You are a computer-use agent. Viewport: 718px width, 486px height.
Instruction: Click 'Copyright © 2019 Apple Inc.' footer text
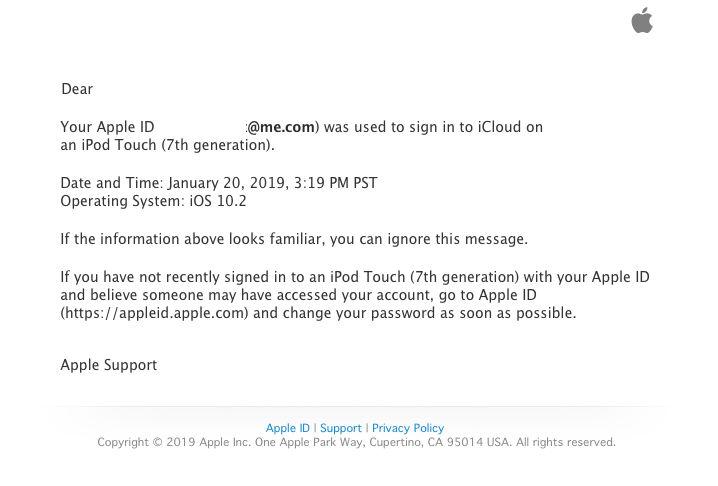click(x=173, y=442)
